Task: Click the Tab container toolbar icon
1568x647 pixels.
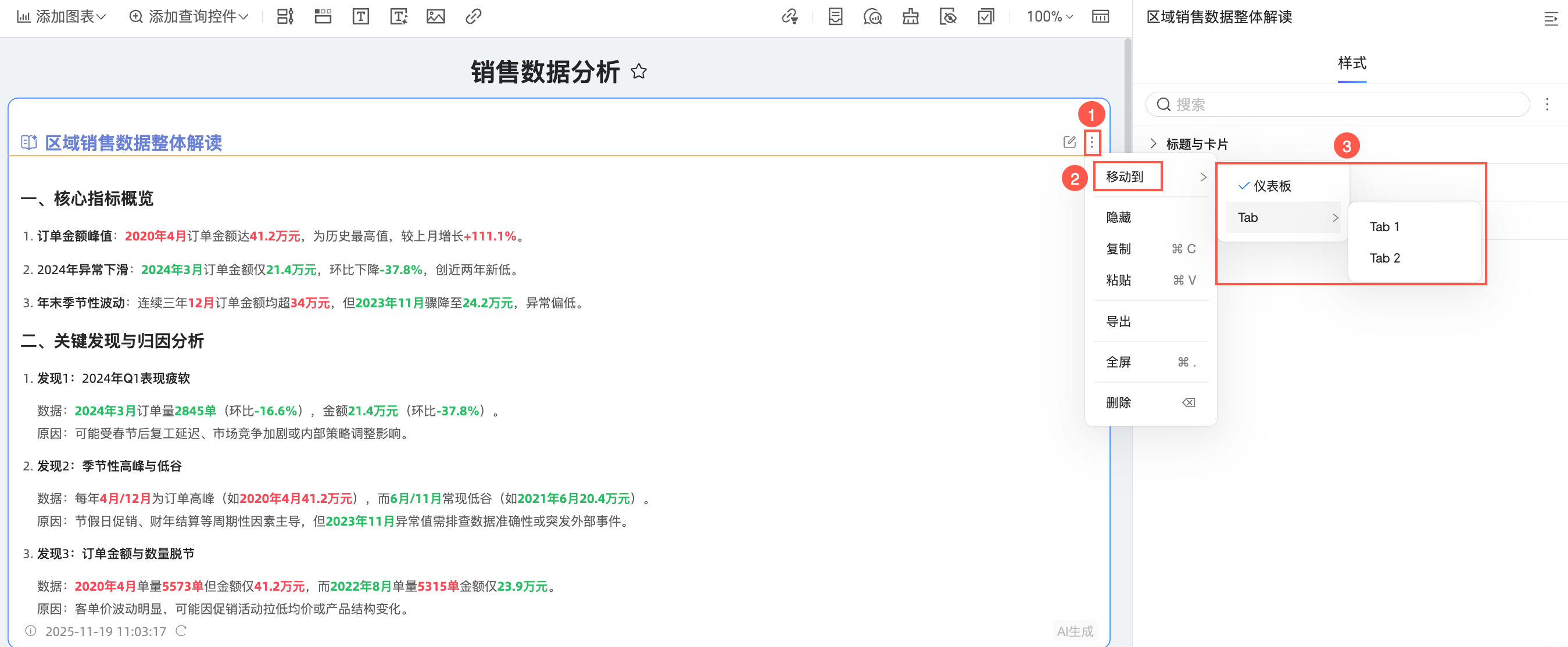Action: tap(323, 16)
